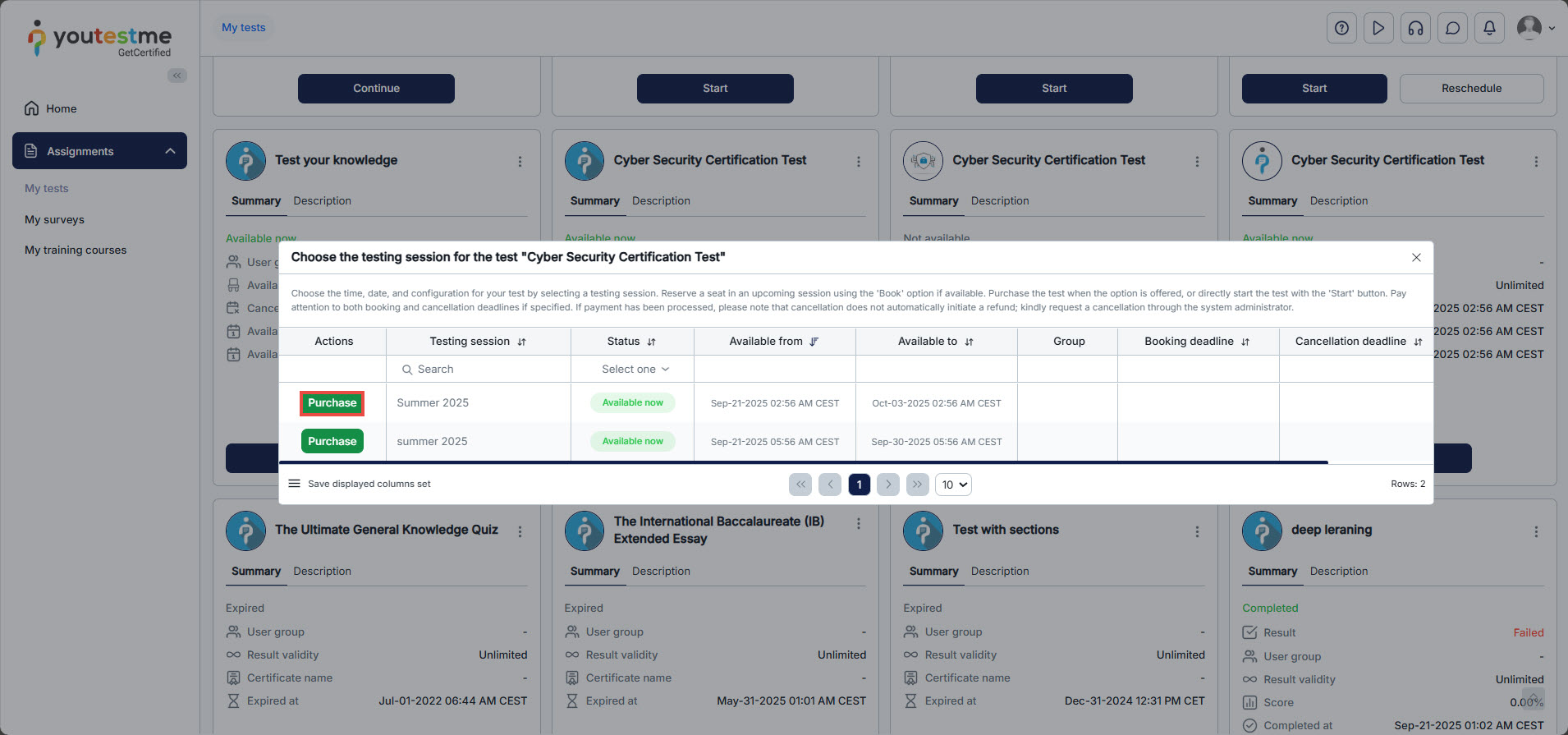This screenshot has width=1568, height=735.
Task: Sort by Testing session column
Action: (521, 342)
